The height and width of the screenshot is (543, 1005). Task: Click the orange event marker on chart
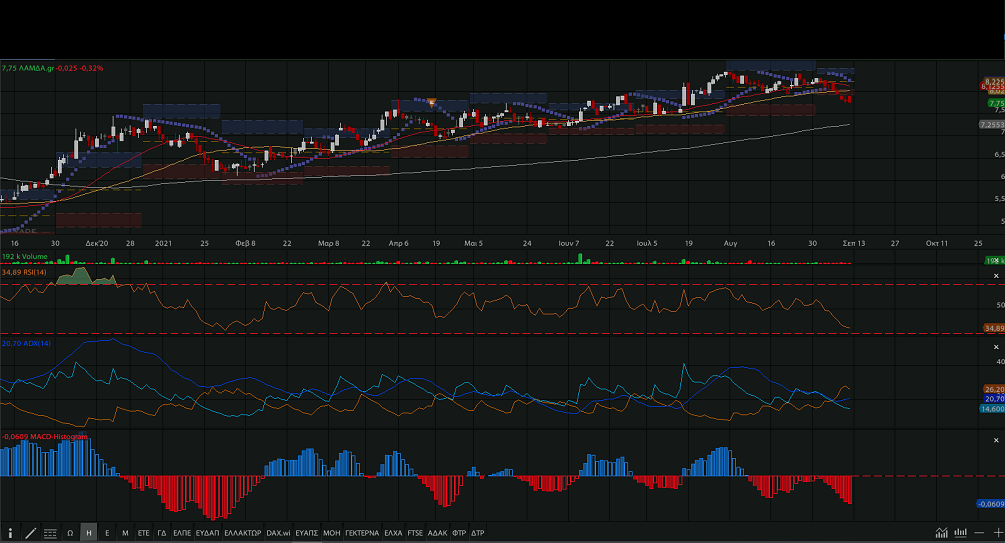tap(431, 101)
